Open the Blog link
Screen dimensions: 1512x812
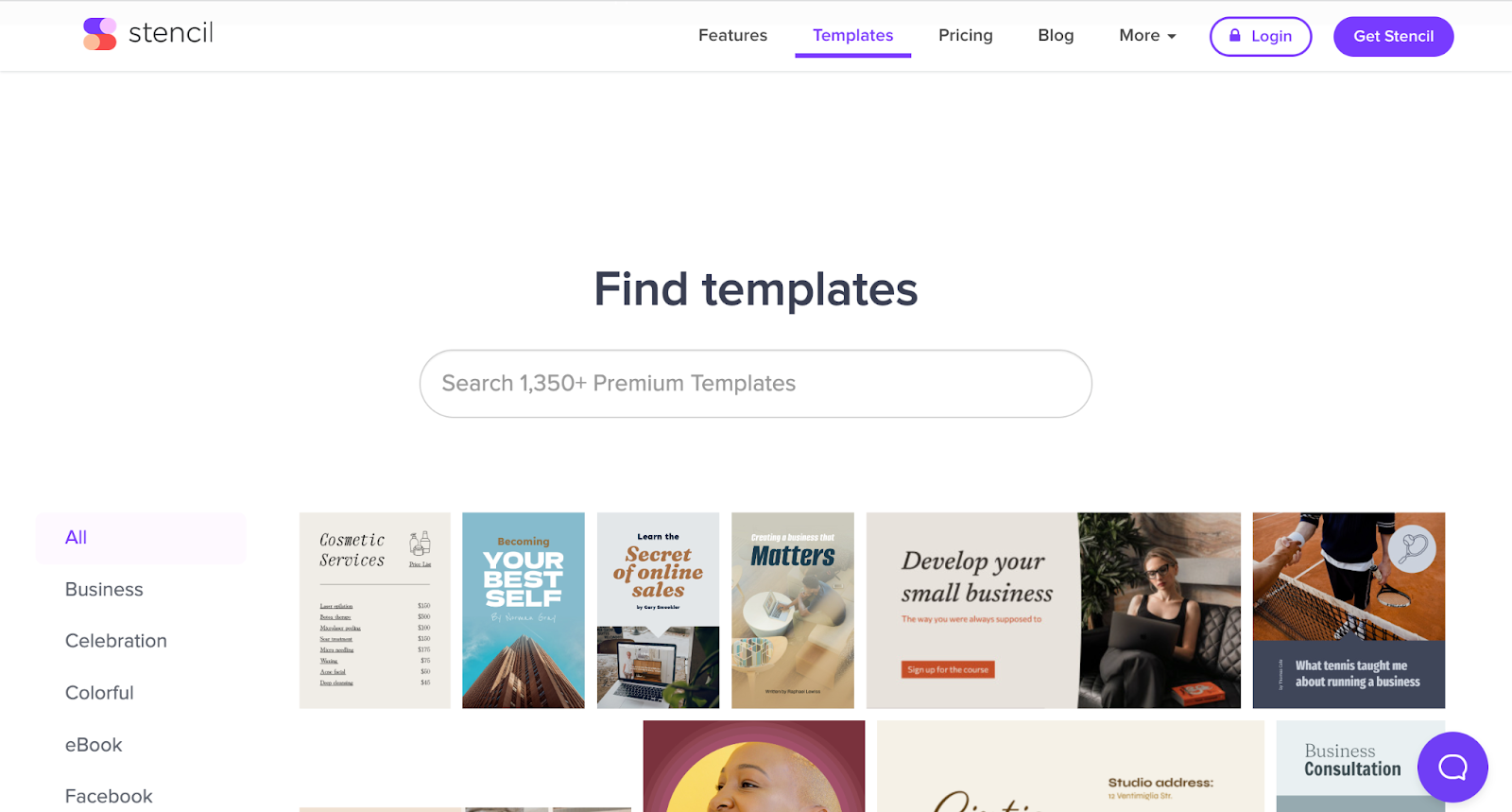(x=1056, y=35)
